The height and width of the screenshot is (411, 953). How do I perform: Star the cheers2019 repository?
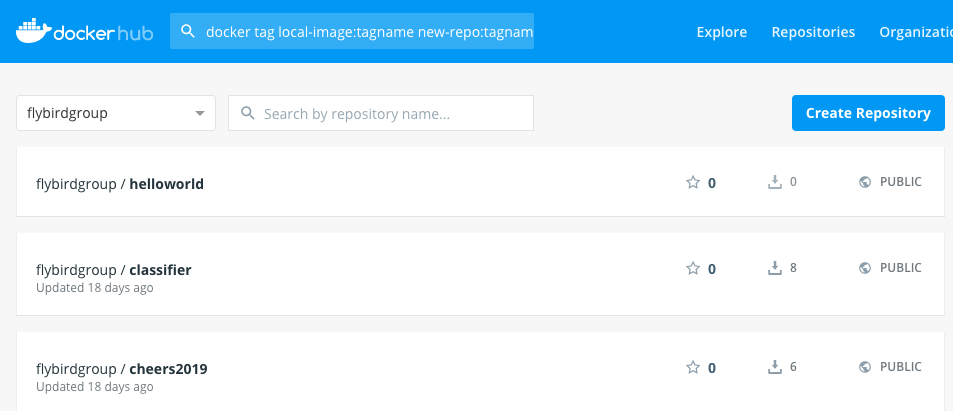click(693, 367)
